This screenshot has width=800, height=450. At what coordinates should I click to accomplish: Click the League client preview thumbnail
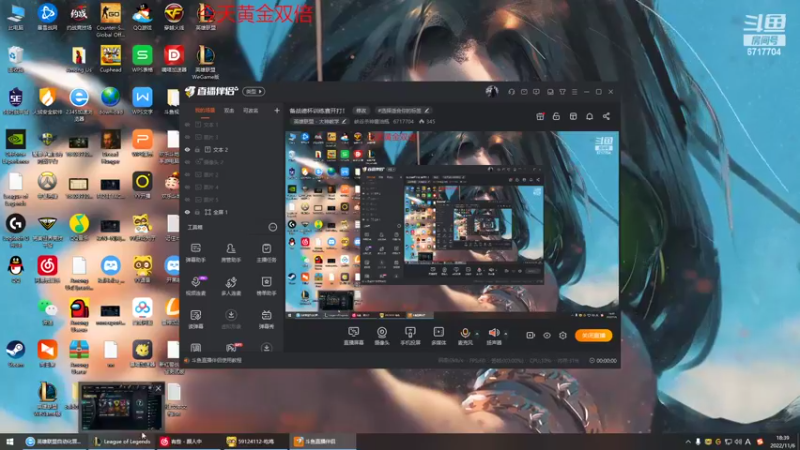click(x=121, y=407)
